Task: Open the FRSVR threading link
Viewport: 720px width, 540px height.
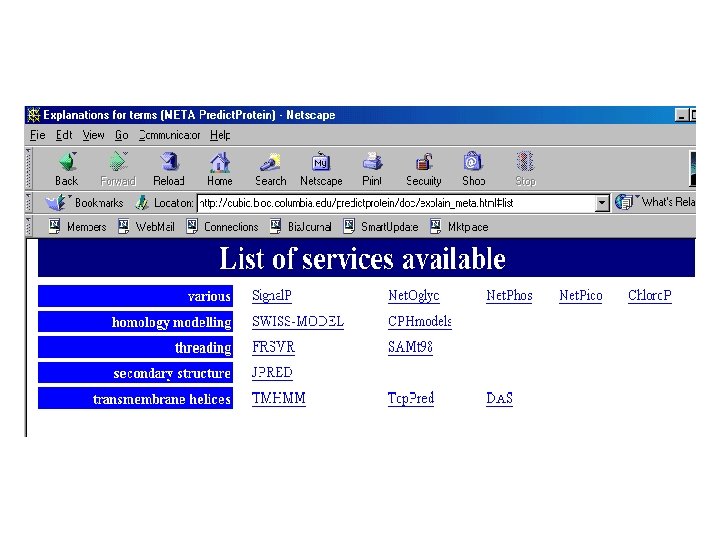Action: point(273,347)
